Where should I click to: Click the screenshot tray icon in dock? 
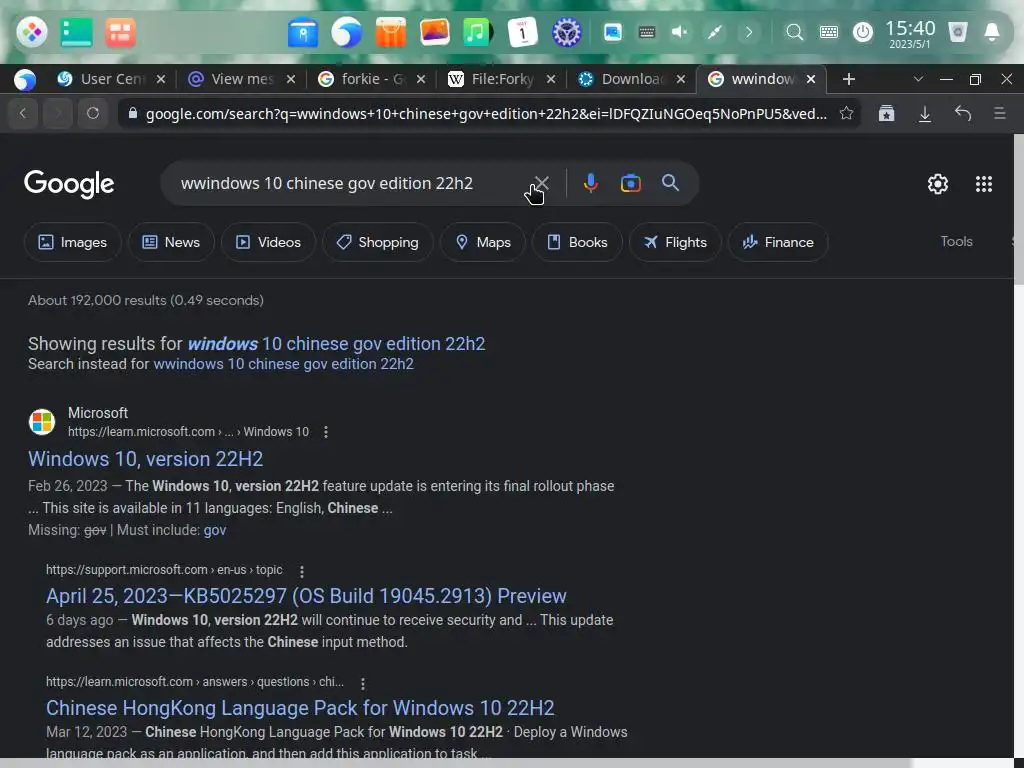point(613,32)
